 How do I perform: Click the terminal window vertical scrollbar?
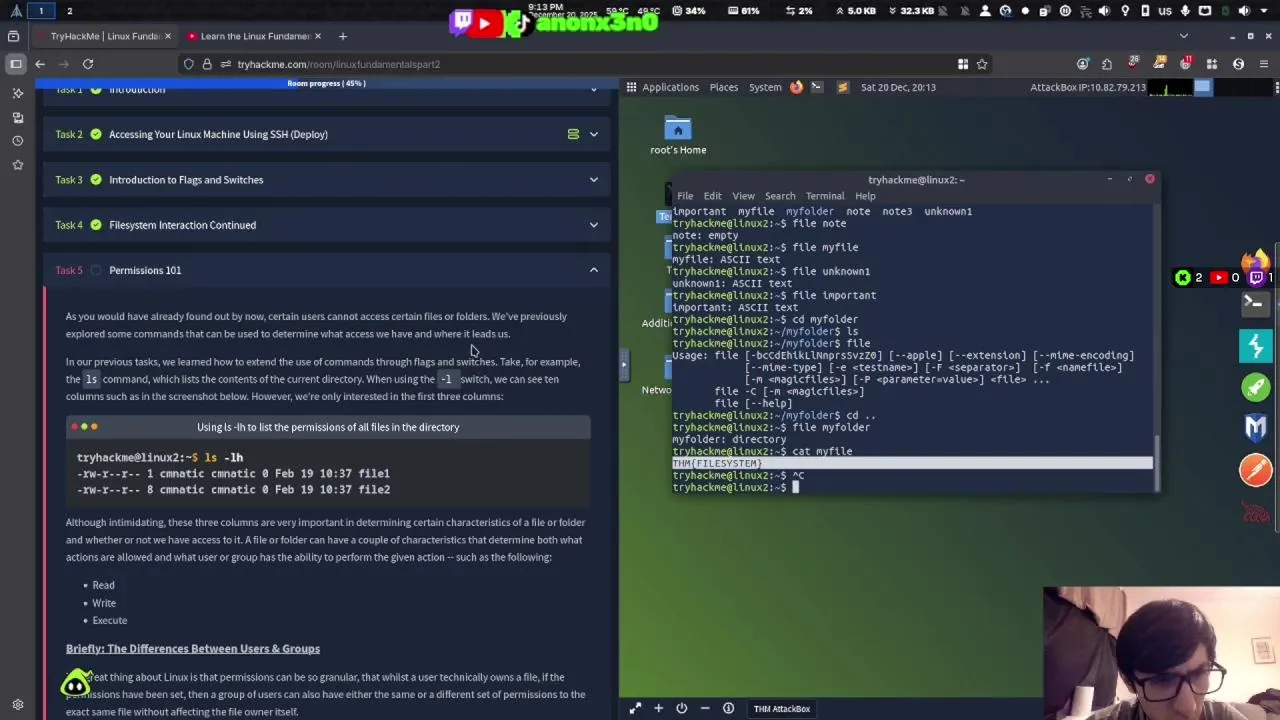[1156, 464]
